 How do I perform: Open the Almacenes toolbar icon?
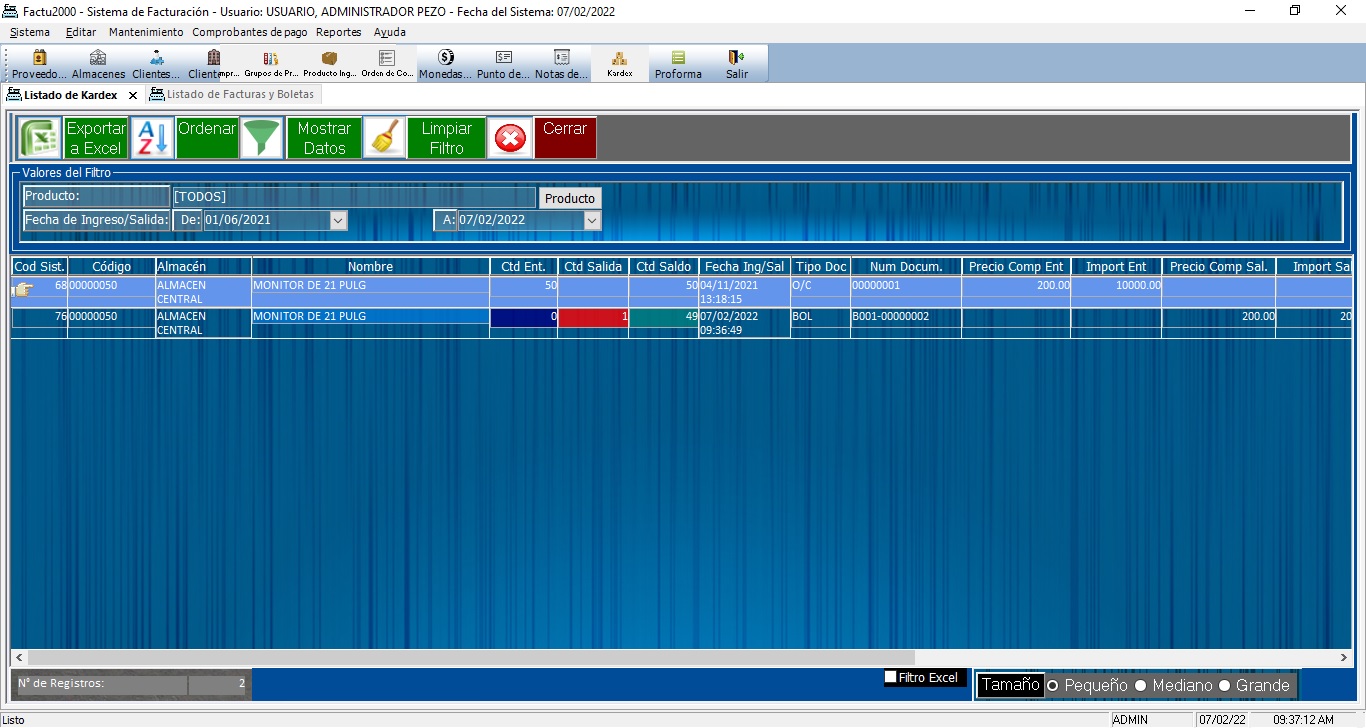(x=98, y=64)
